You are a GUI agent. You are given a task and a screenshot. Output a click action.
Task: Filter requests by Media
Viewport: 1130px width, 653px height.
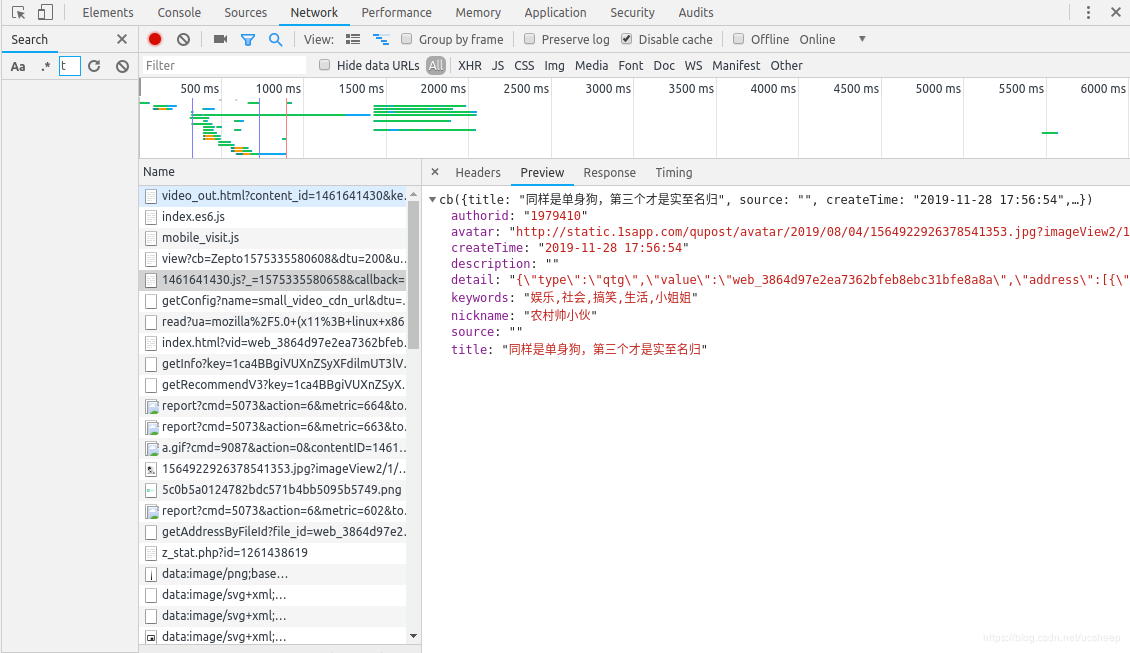(592, 66)
